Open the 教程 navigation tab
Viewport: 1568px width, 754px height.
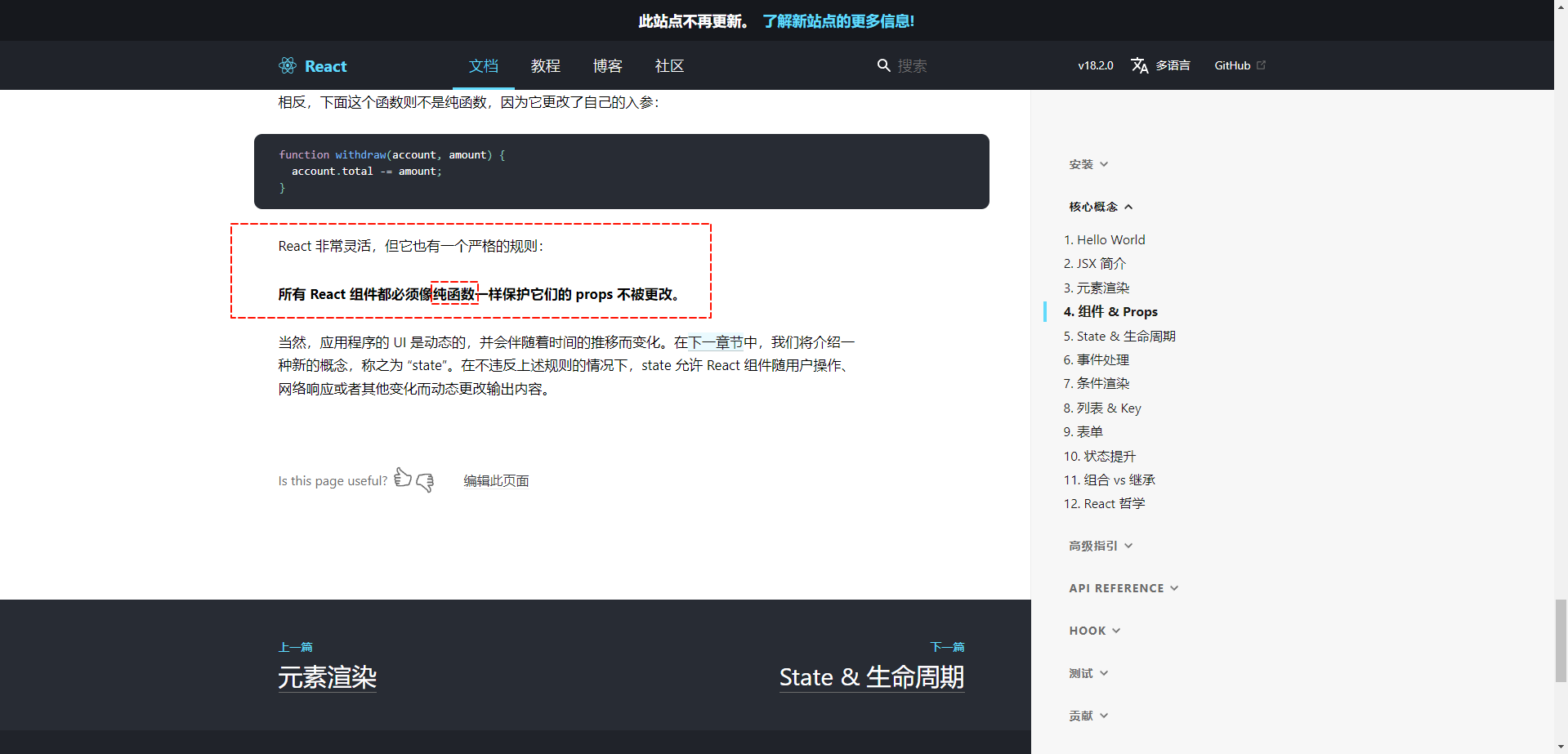tap(545, 65)
